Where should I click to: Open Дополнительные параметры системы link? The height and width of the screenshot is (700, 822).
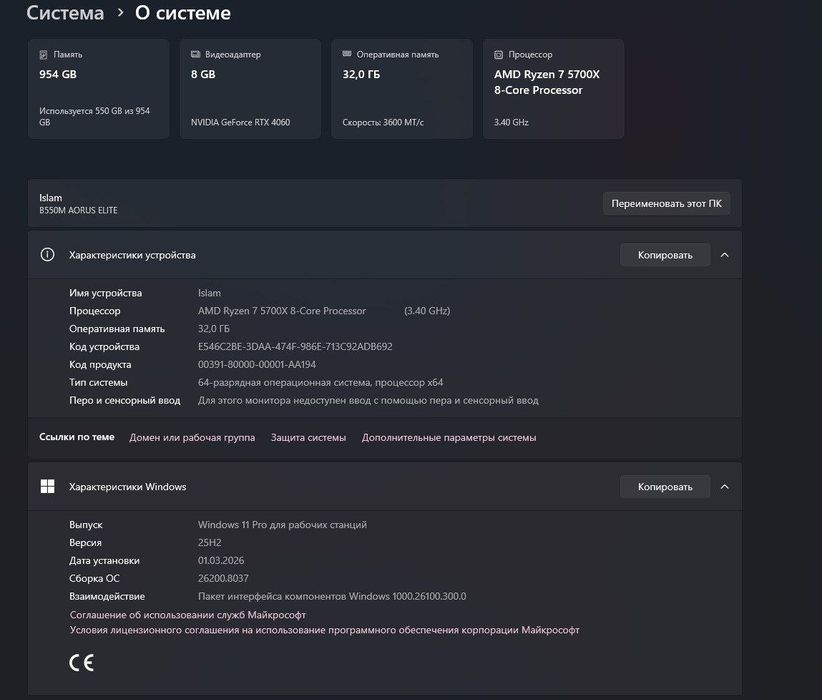point(449,437)
